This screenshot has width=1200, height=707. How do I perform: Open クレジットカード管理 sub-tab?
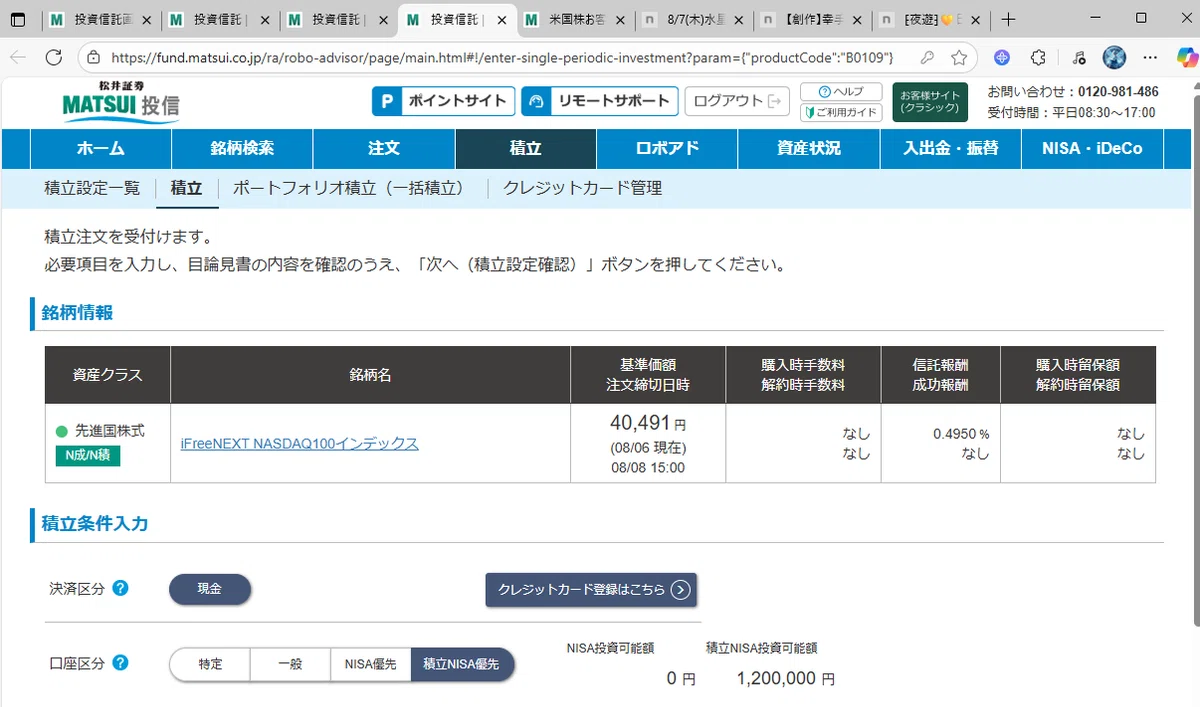(582, 188)
